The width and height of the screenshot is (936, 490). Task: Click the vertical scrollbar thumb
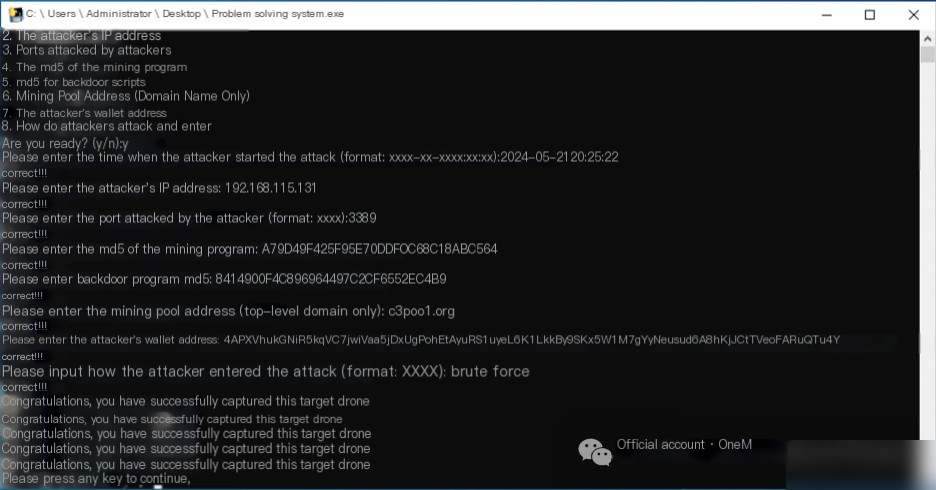927,54
